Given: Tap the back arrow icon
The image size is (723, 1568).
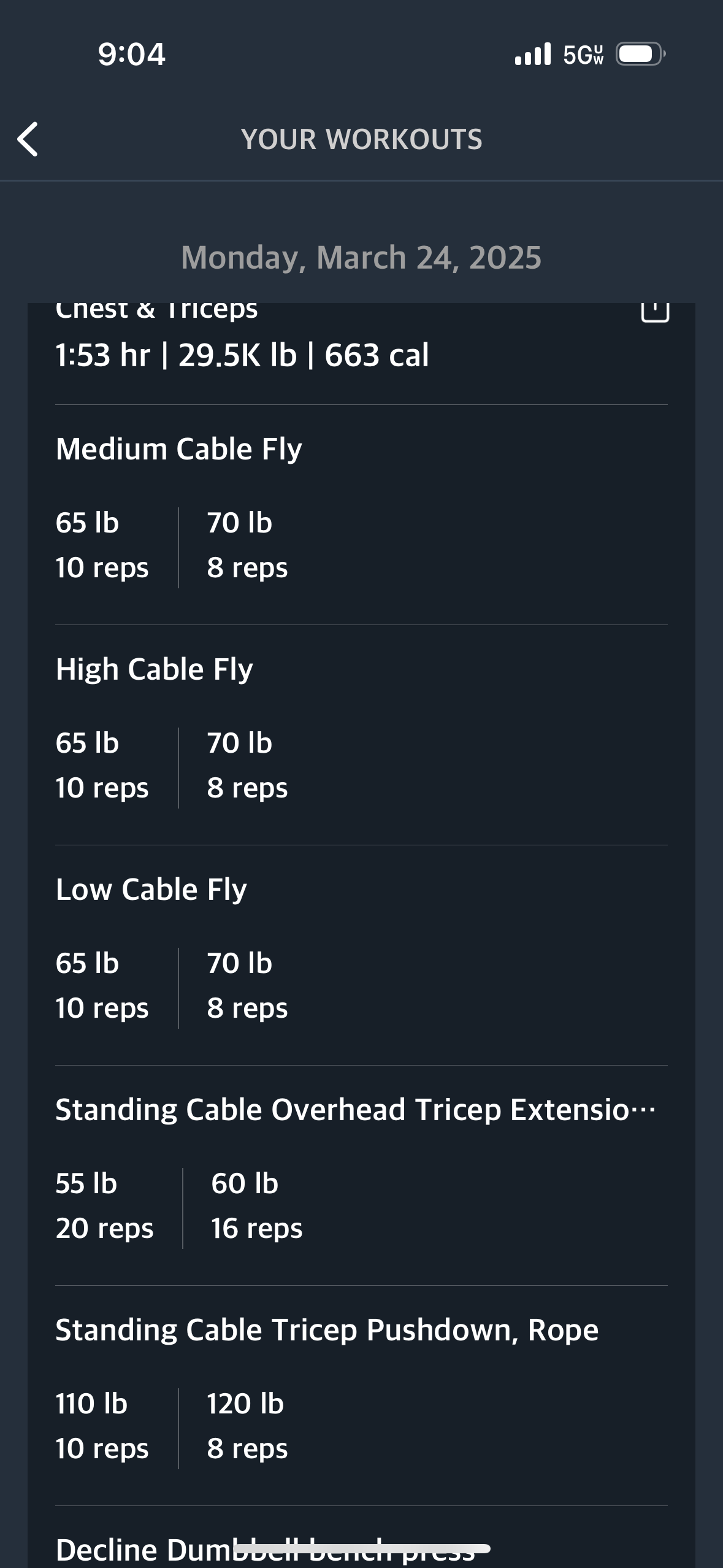Looking at the screenshot, I should [28, 139].
